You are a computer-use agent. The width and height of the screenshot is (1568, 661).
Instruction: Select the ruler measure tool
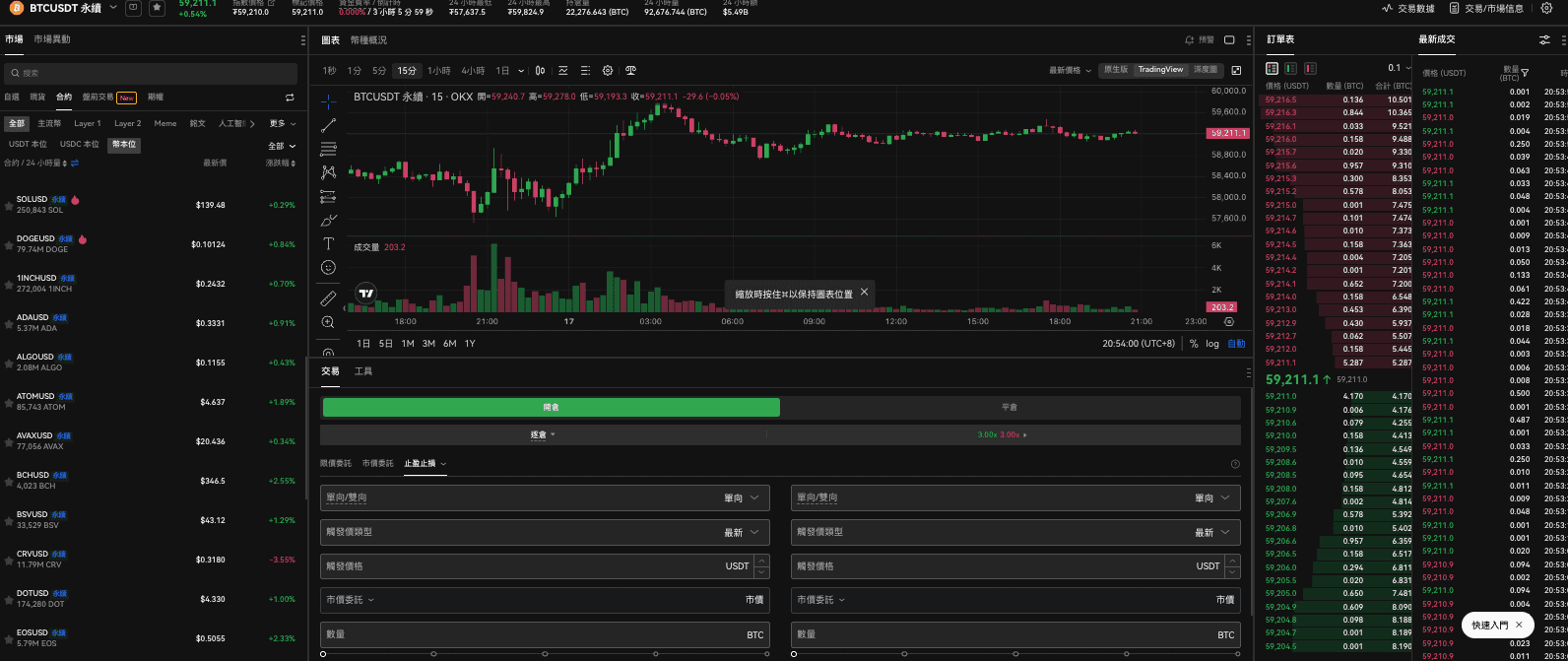click(x=328, y=297)
